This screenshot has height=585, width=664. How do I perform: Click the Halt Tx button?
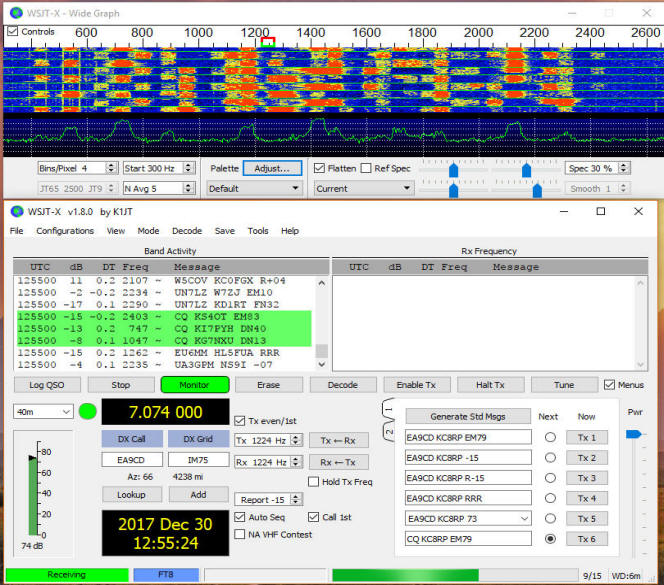coord(490,385)
